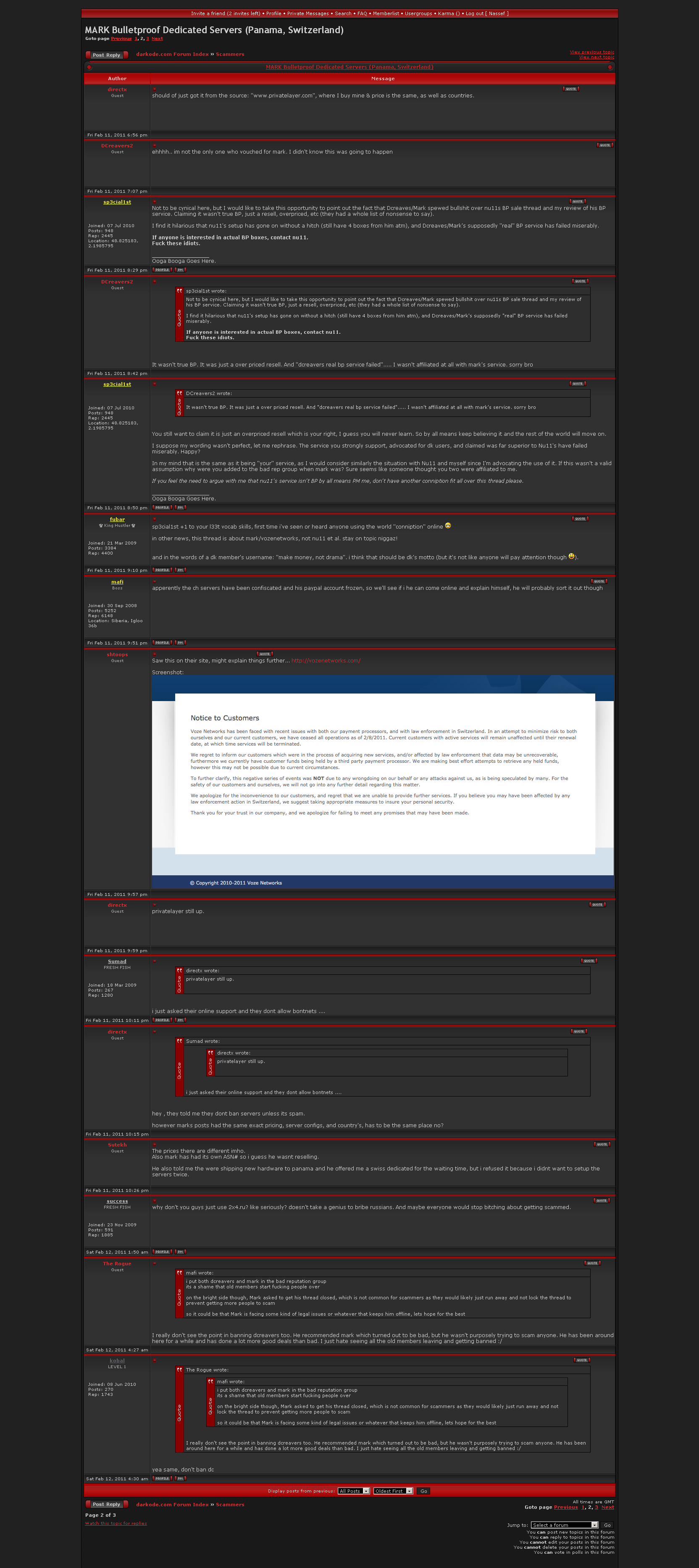Open the Jump to forum selector

coord(564,1525)
